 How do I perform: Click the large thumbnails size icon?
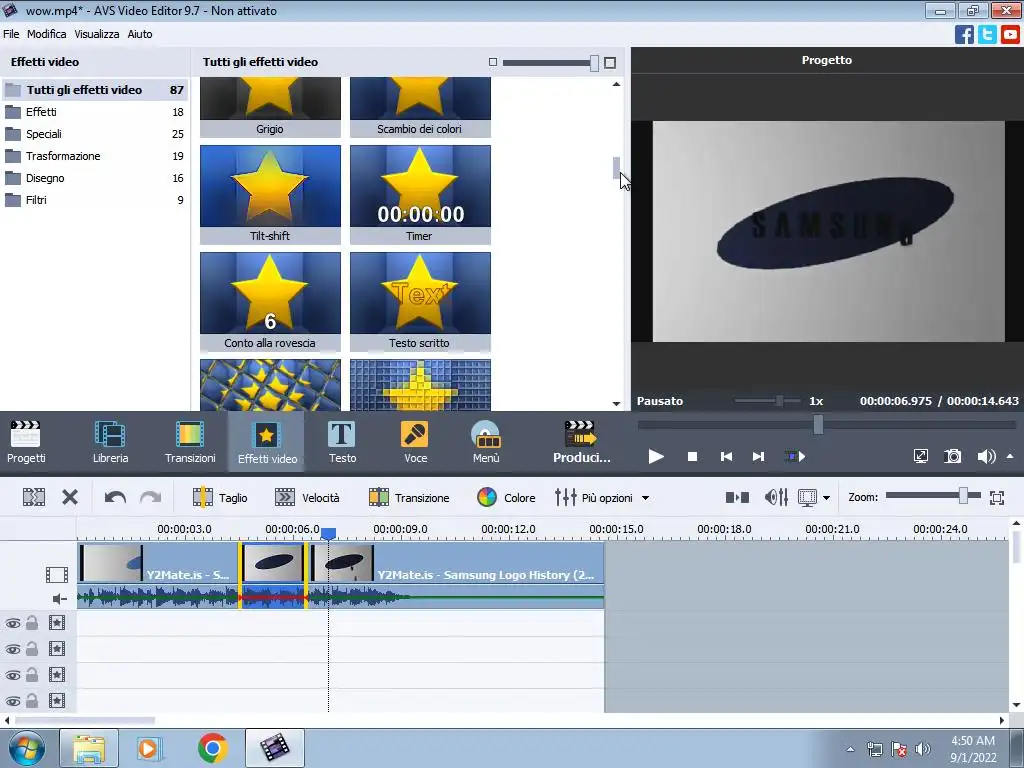pos(610,63)
